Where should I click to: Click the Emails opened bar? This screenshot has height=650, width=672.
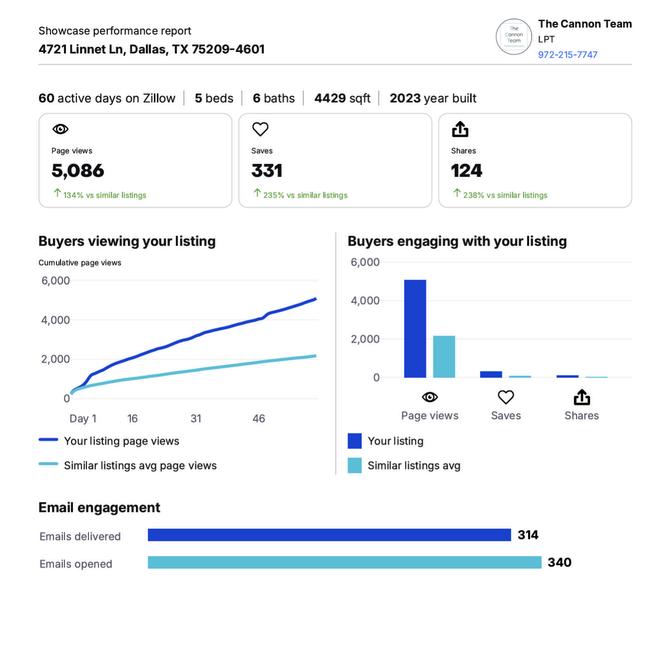[345, 562]
